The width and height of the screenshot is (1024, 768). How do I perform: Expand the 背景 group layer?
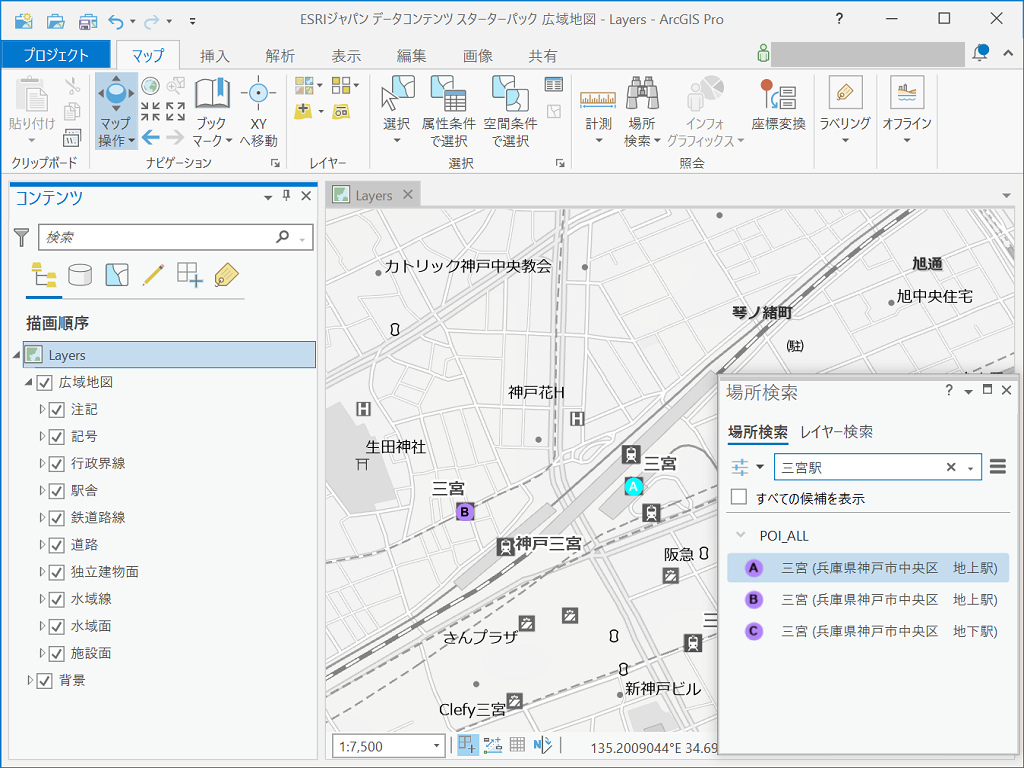[29, 680]
